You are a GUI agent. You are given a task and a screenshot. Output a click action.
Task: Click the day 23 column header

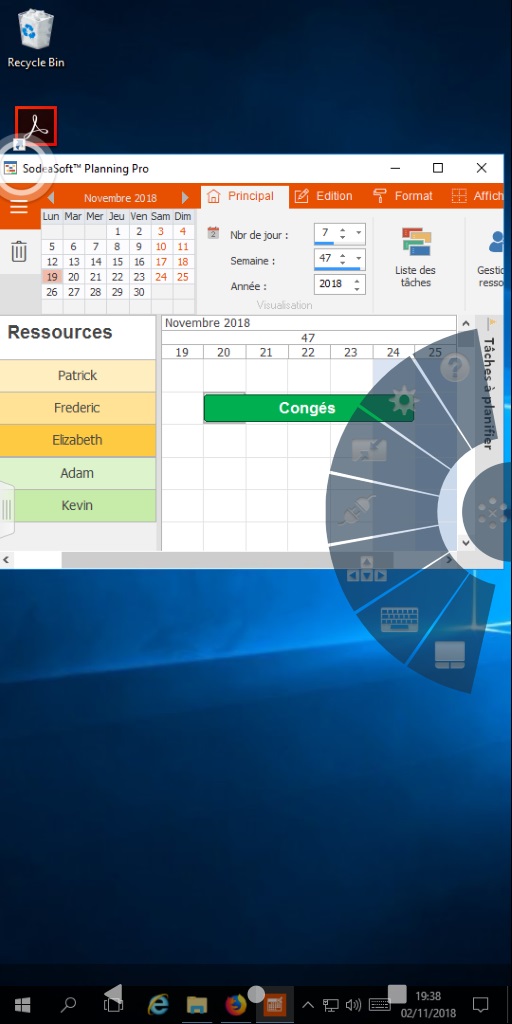(x=351, y=353)
